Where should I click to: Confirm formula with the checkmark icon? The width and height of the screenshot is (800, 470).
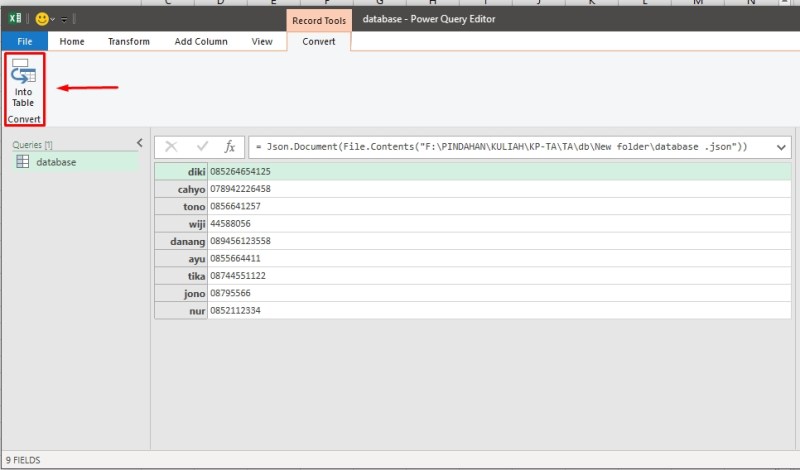tap(202, 147)
